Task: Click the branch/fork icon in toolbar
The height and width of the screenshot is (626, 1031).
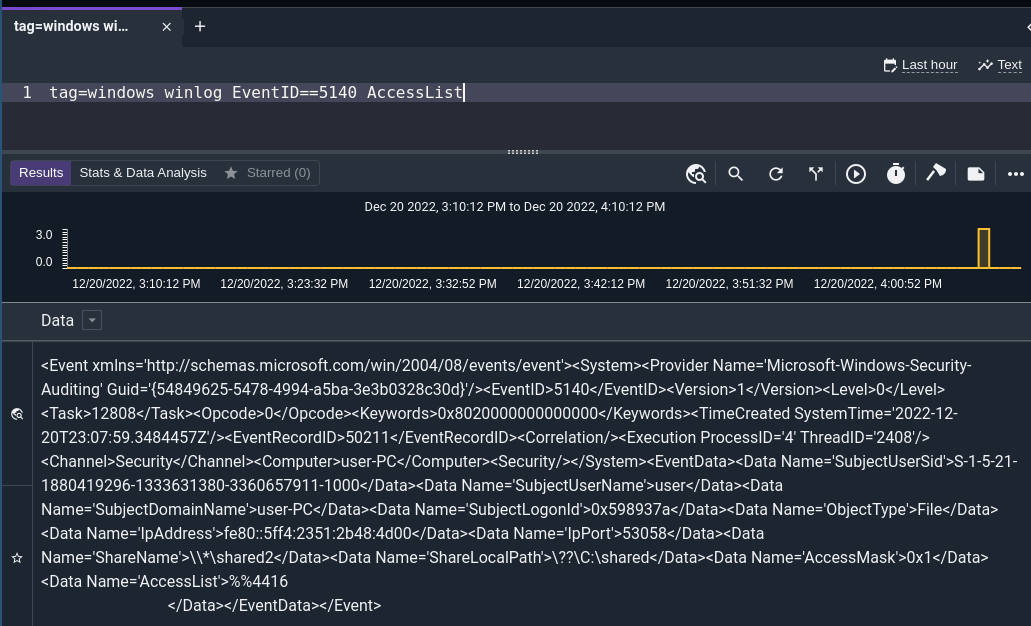Action: pyautogui.click(x=816, y=173)
